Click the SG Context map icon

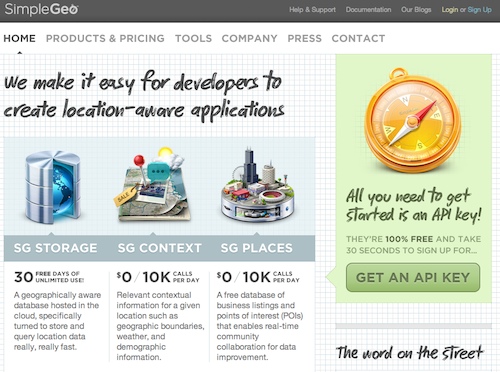(x=152, y=184)
